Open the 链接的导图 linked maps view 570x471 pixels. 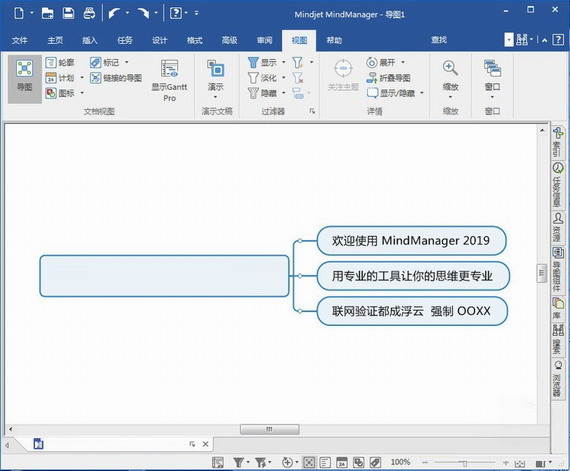(x=116, y=78)
